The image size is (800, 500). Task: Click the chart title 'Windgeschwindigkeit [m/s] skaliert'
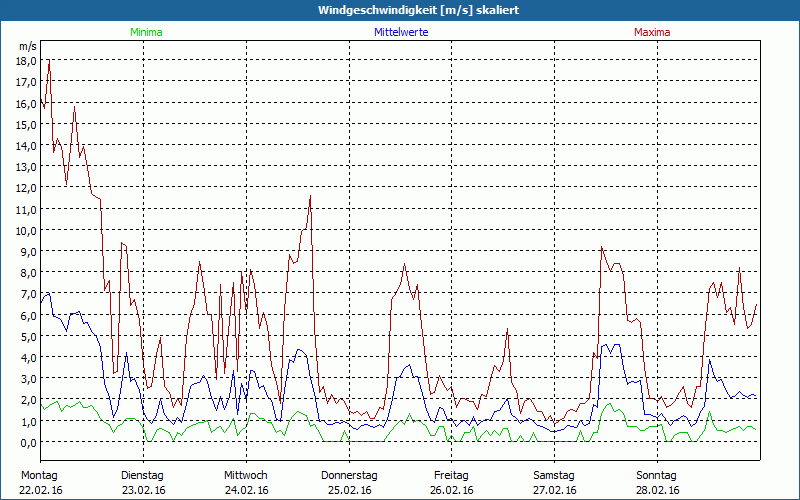point(418,10)
